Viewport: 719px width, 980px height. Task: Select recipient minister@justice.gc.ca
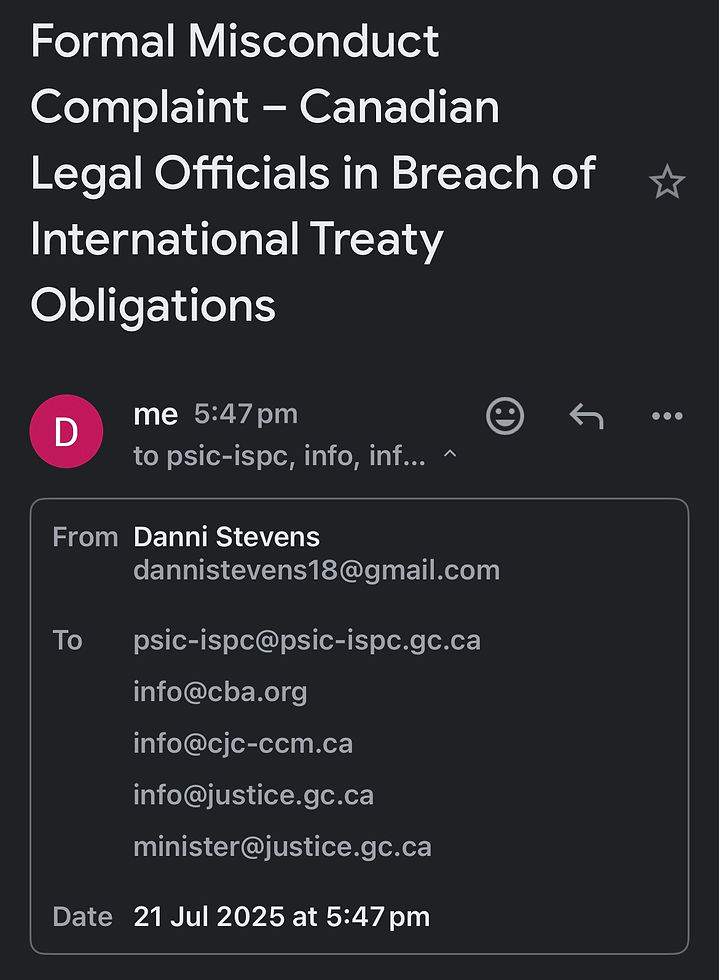point(283,847)
